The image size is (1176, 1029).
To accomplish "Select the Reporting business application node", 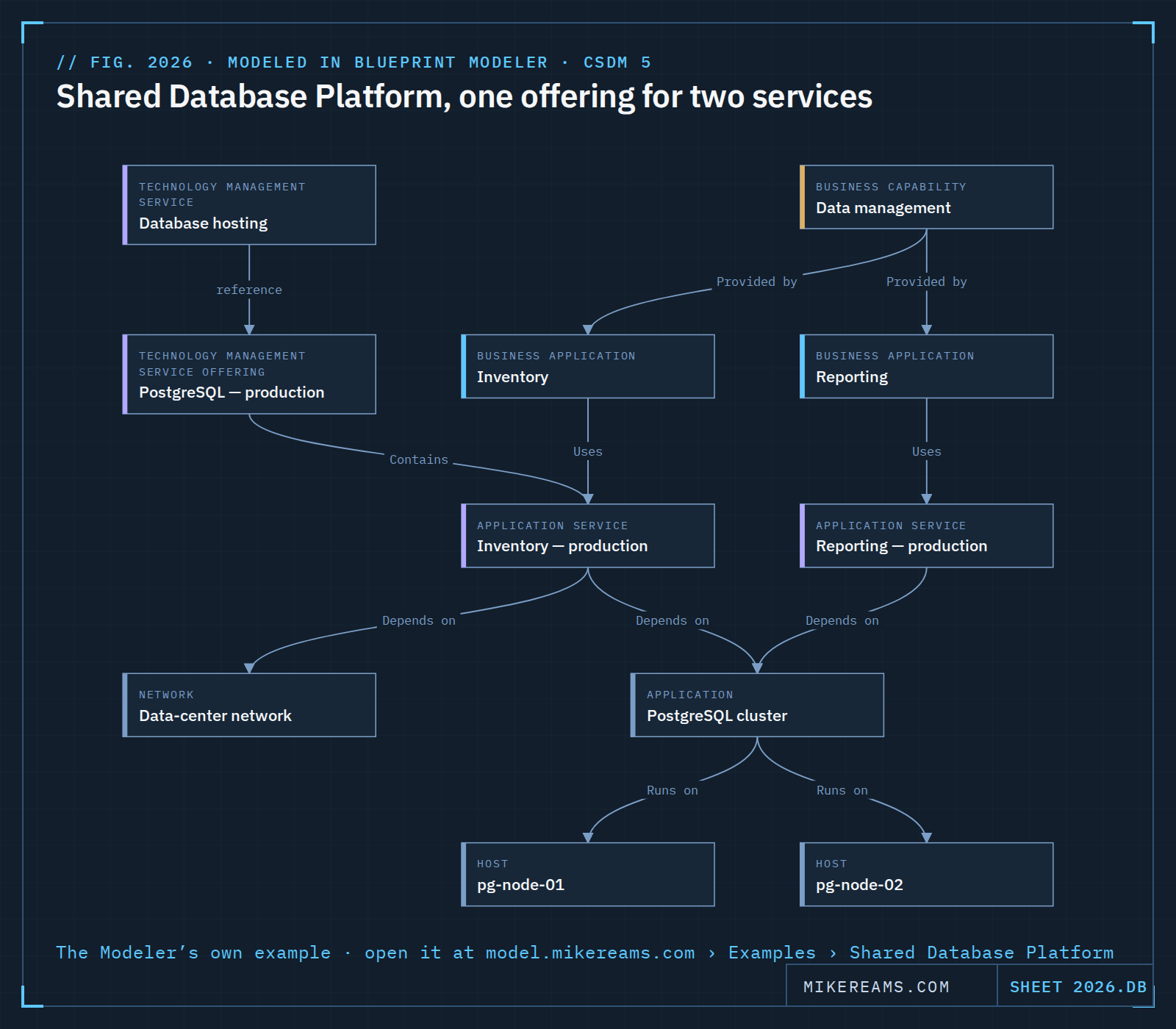I will click(x=926, y=366).
